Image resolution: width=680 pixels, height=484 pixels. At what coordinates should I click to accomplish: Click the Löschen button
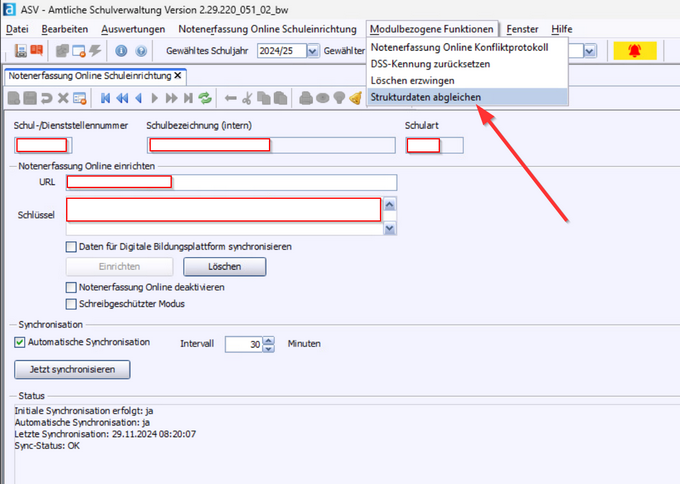click(x=225, y=267)
